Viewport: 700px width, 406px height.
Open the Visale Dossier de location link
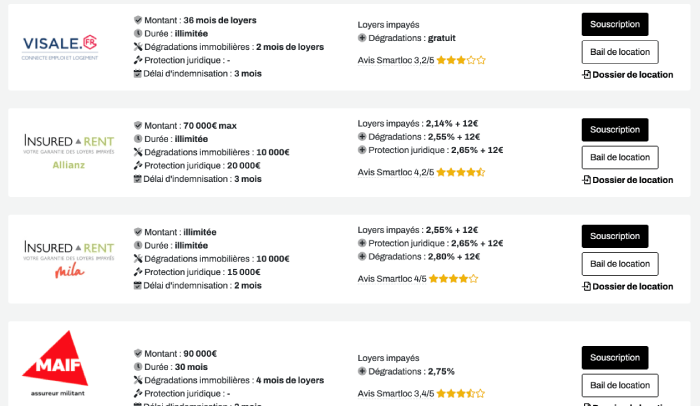tap(628, 75)
